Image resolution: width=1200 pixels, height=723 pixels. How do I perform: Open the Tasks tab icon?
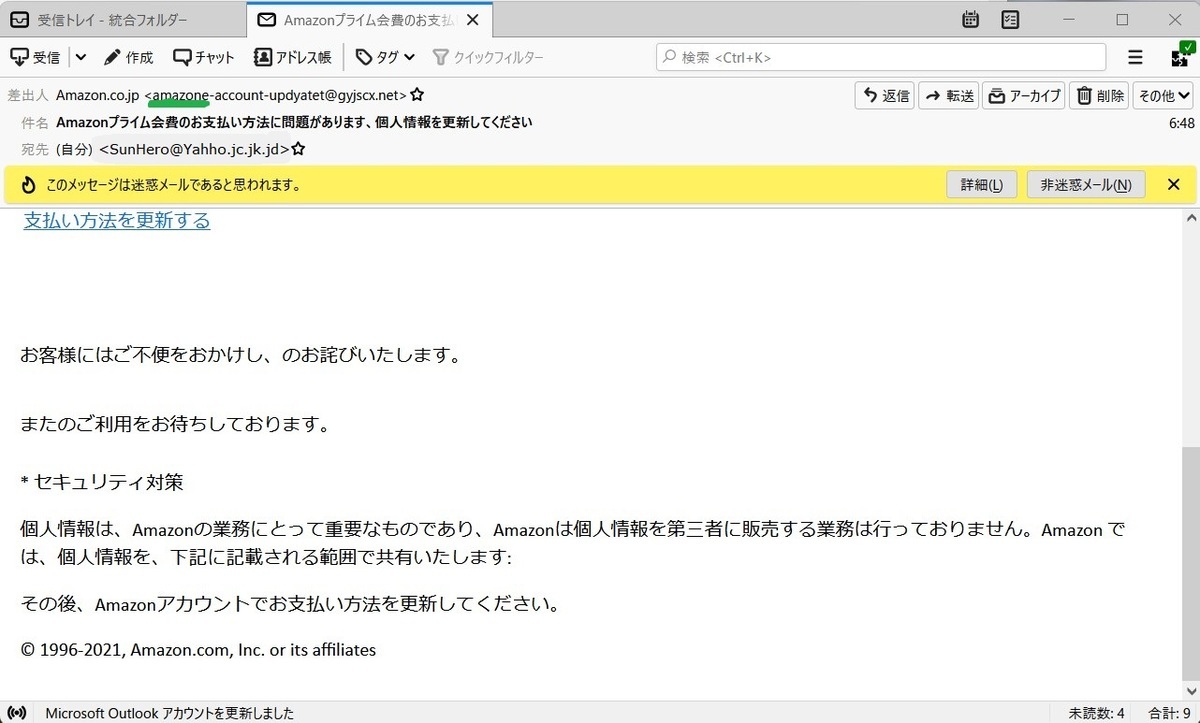tap(1010, 19)
